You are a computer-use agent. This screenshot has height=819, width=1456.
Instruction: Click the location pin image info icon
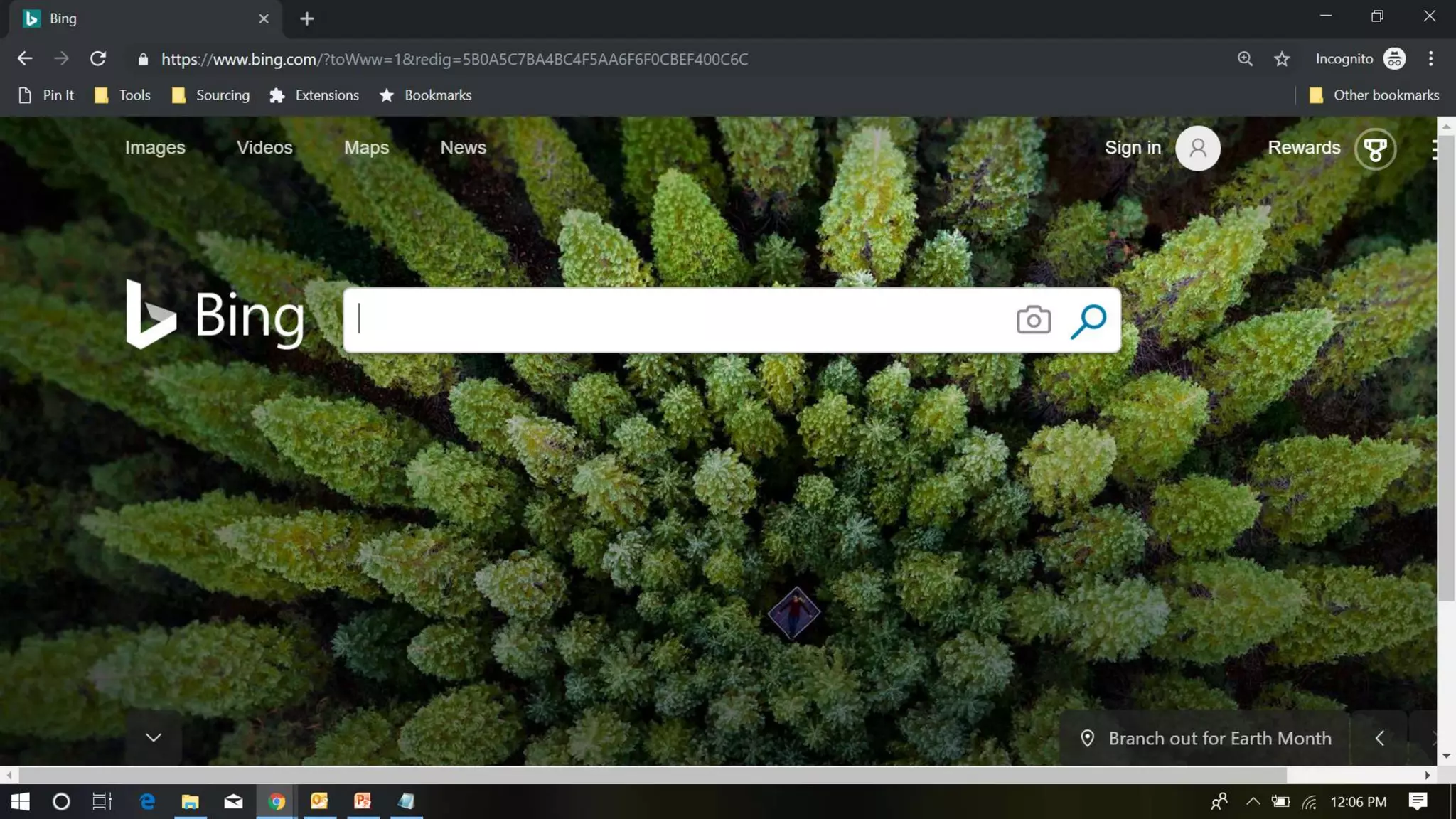1087,738
